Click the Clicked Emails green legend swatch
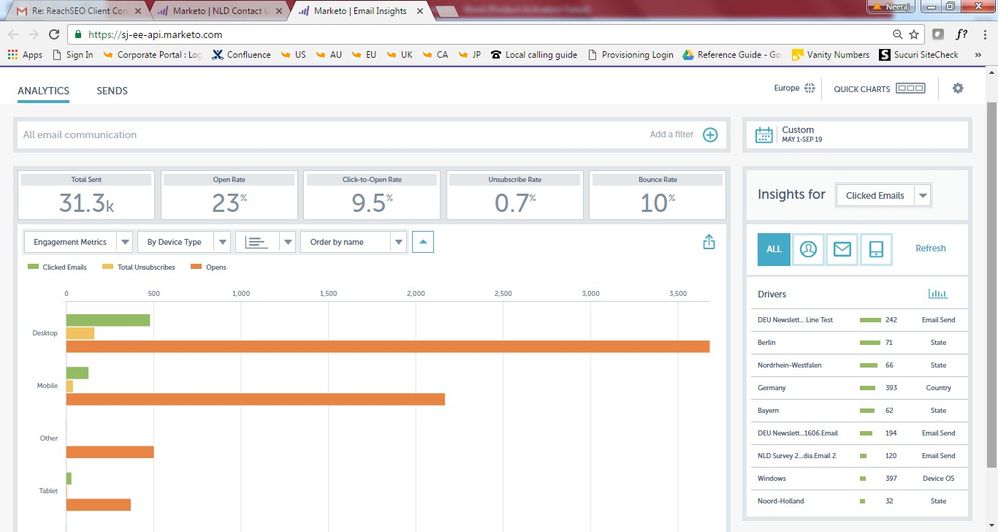The width and height of the screenshot is (998, 532). [x=33, y=268]
